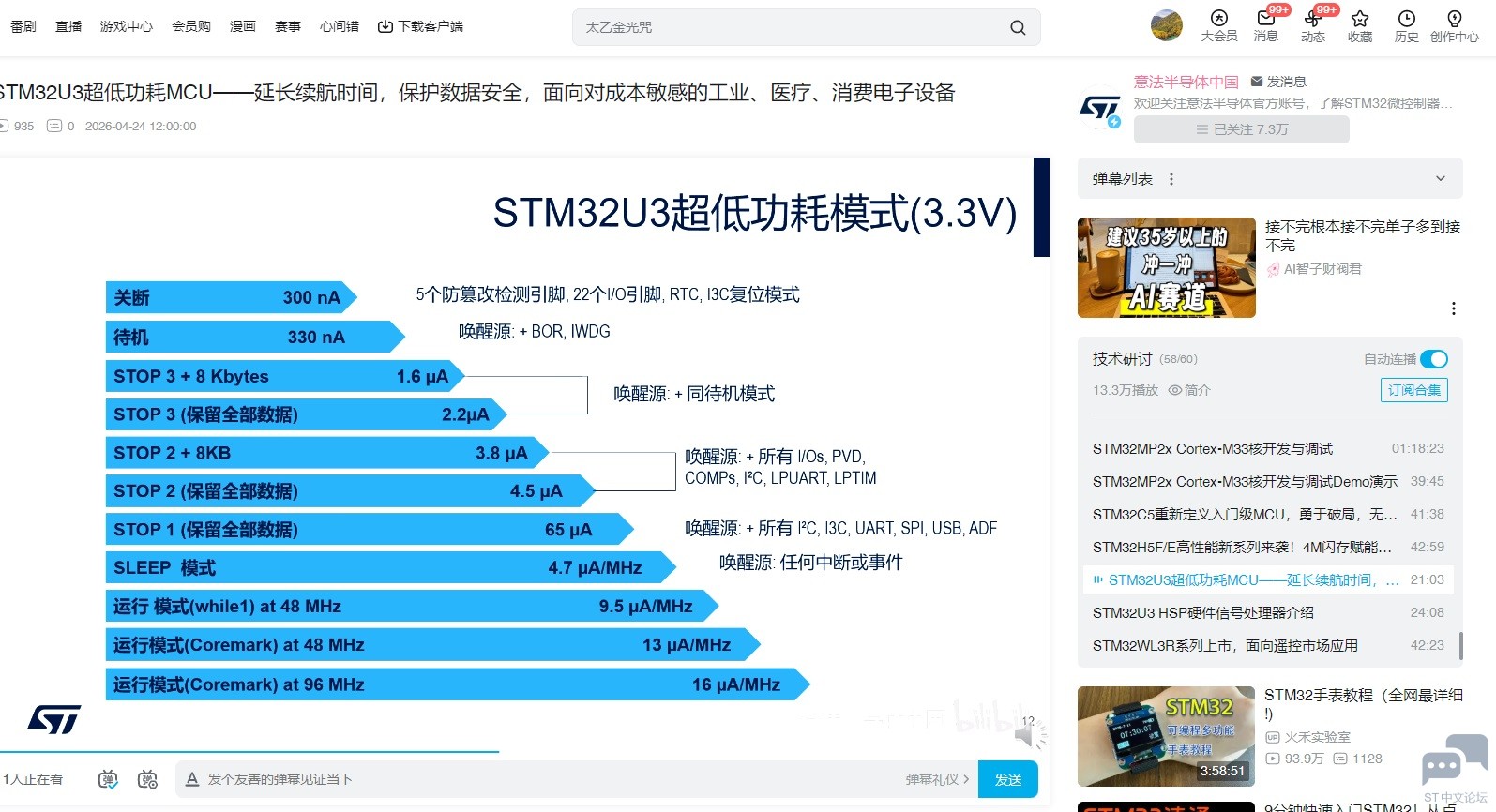This screenshot has width=1496, height=812.
Task: Click 发消息 to message the uploader
Action: 1278,82
